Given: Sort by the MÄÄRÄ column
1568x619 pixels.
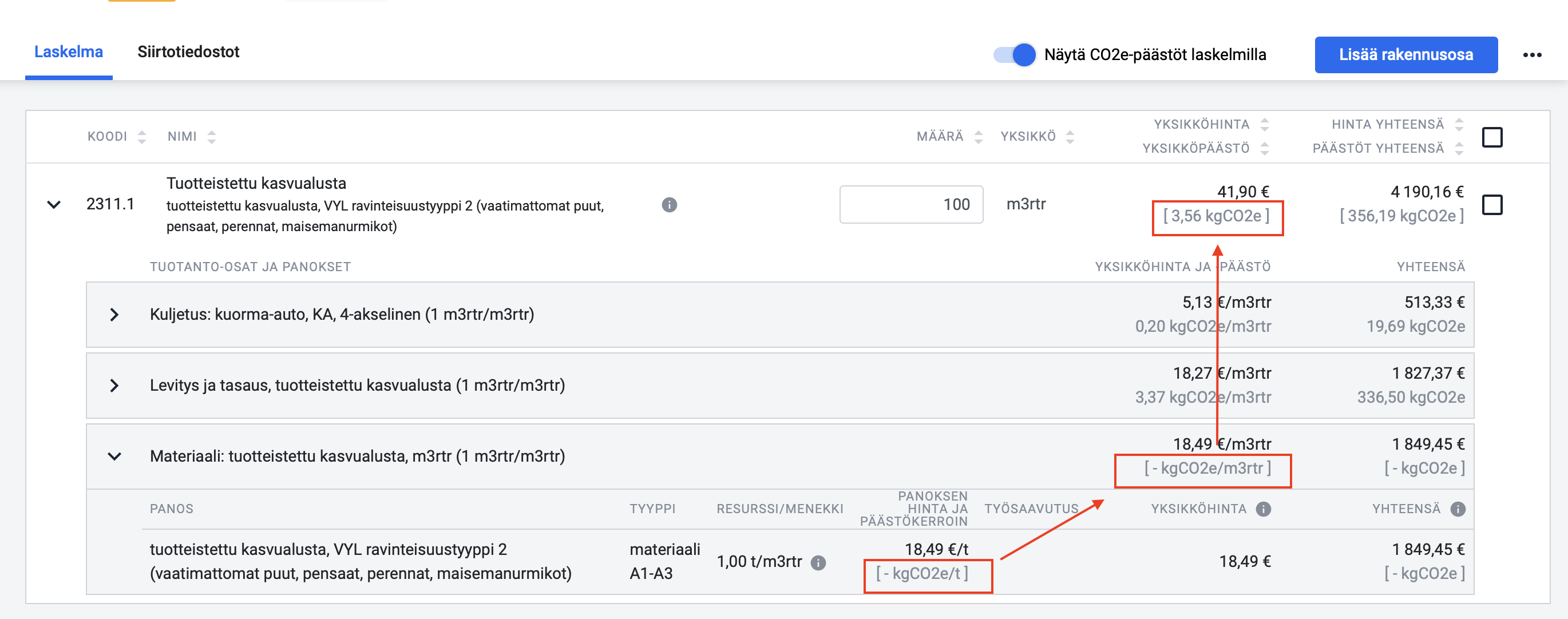Looking at the screenshot, I should point(978,136).
